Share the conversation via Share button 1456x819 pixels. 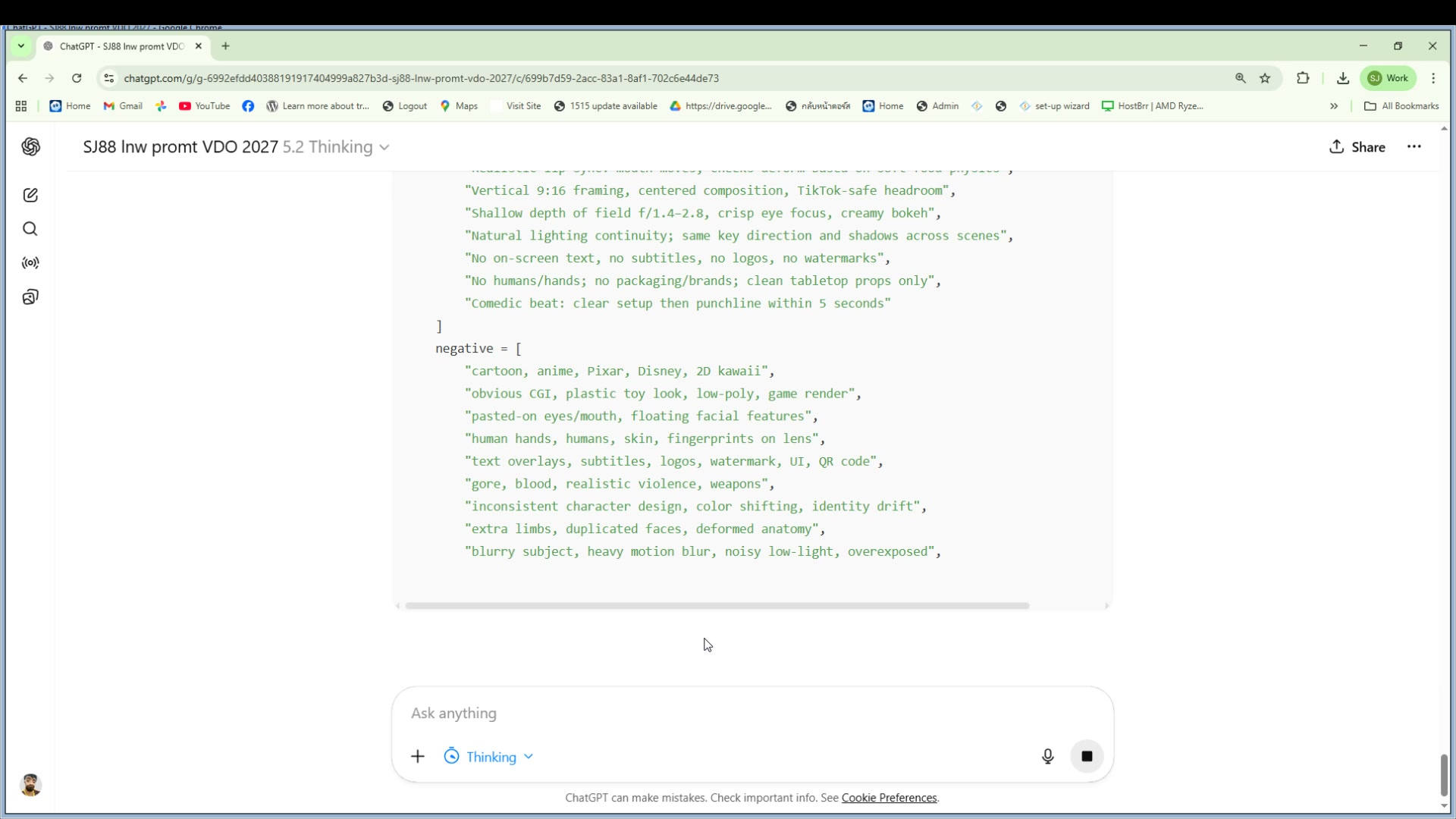pyautogui.click(x=1357, y=147)
